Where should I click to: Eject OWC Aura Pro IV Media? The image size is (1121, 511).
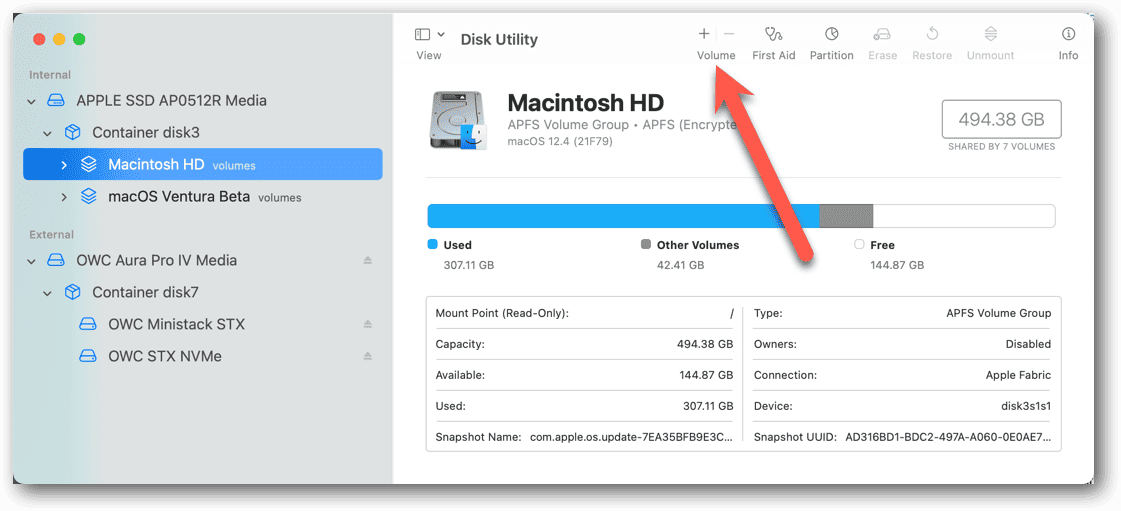[367, 261]
